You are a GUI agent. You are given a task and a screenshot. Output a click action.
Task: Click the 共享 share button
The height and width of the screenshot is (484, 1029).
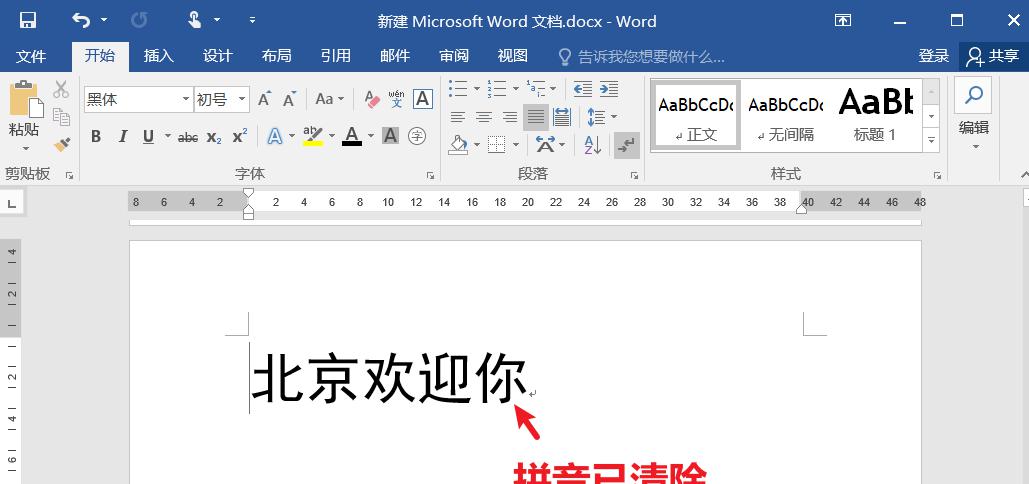994,56
